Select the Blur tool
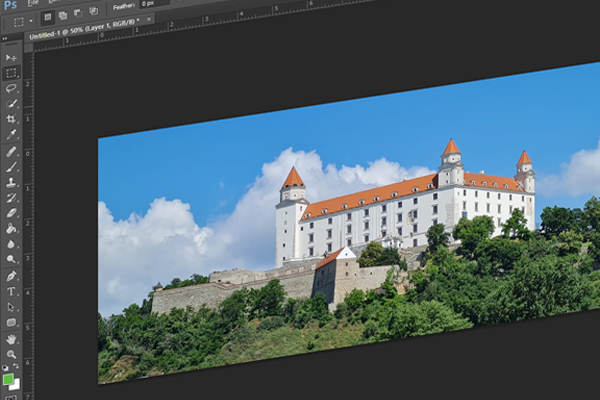The width and height of the screenshot is (600, 400). click(11, 244)
